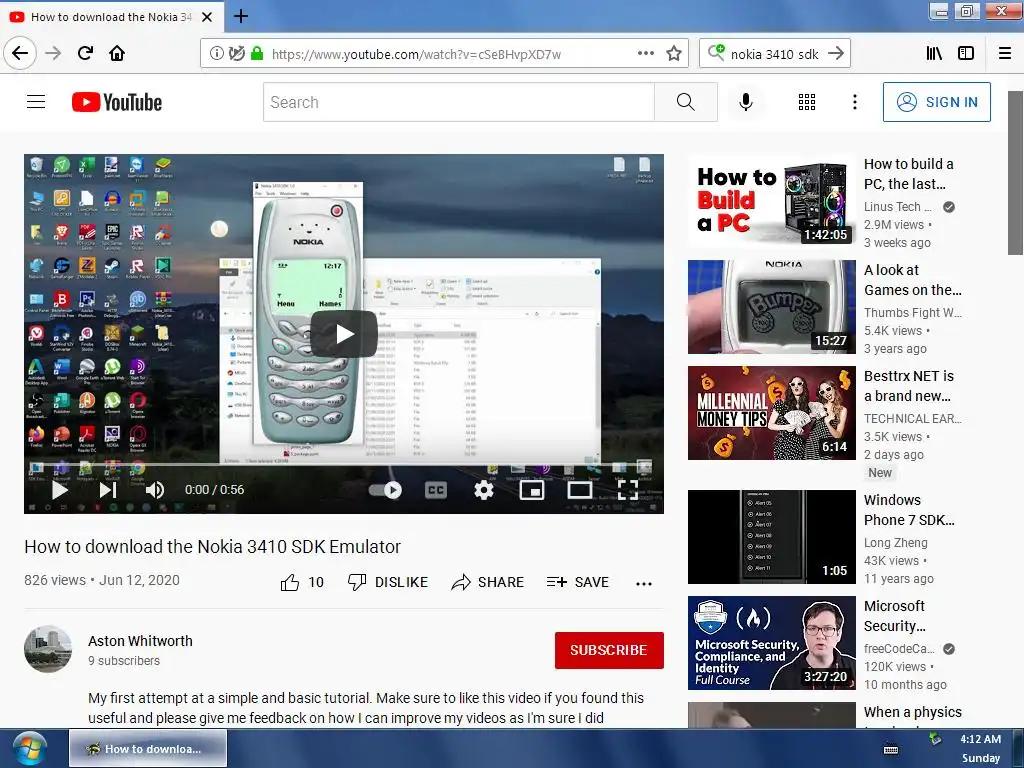Open the browser home page

coord(117,54)
